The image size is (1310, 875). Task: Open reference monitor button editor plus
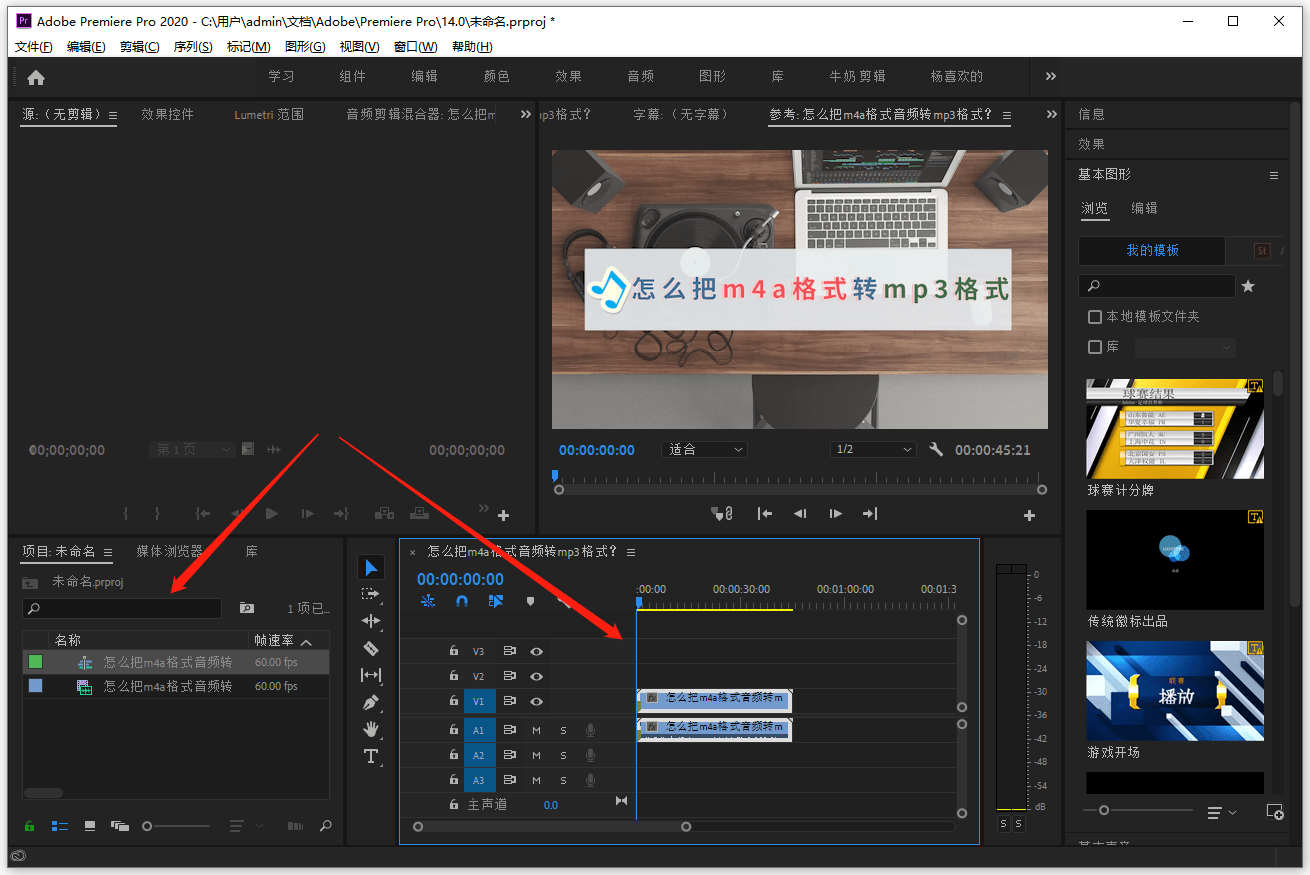point(1029,515)
